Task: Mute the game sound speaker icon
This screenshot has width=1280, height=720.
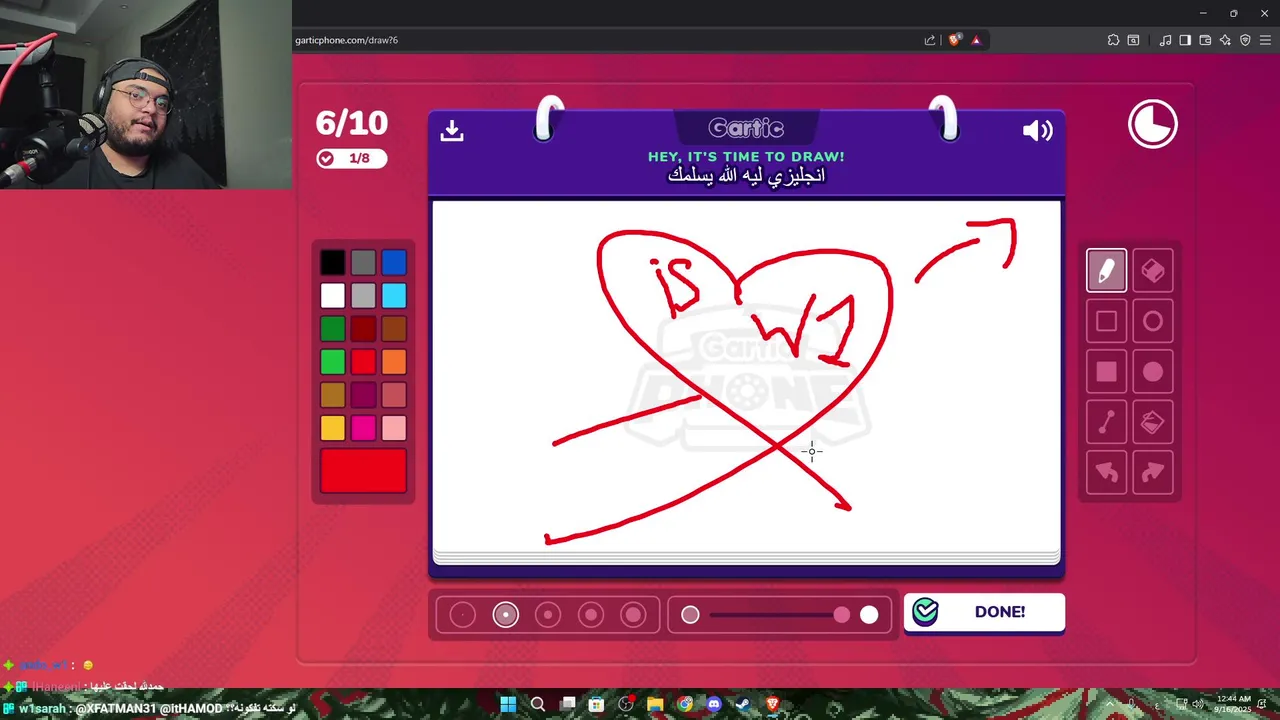Action: (x=1037, y=131)
